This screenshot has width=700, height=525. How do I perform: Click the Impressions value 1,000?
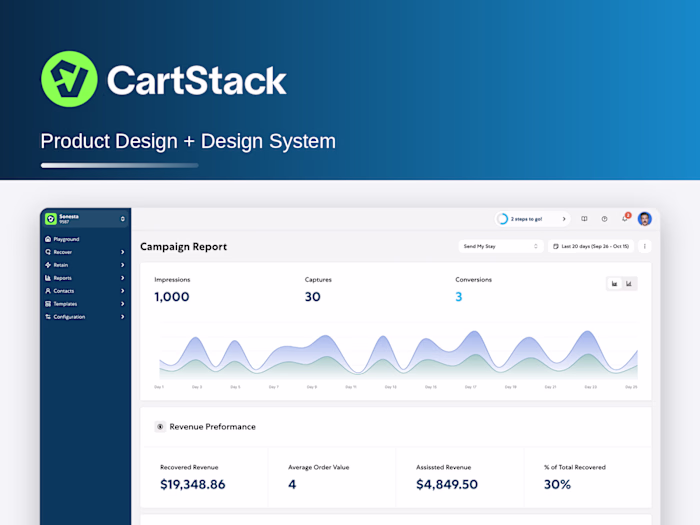tap(172, 297)
